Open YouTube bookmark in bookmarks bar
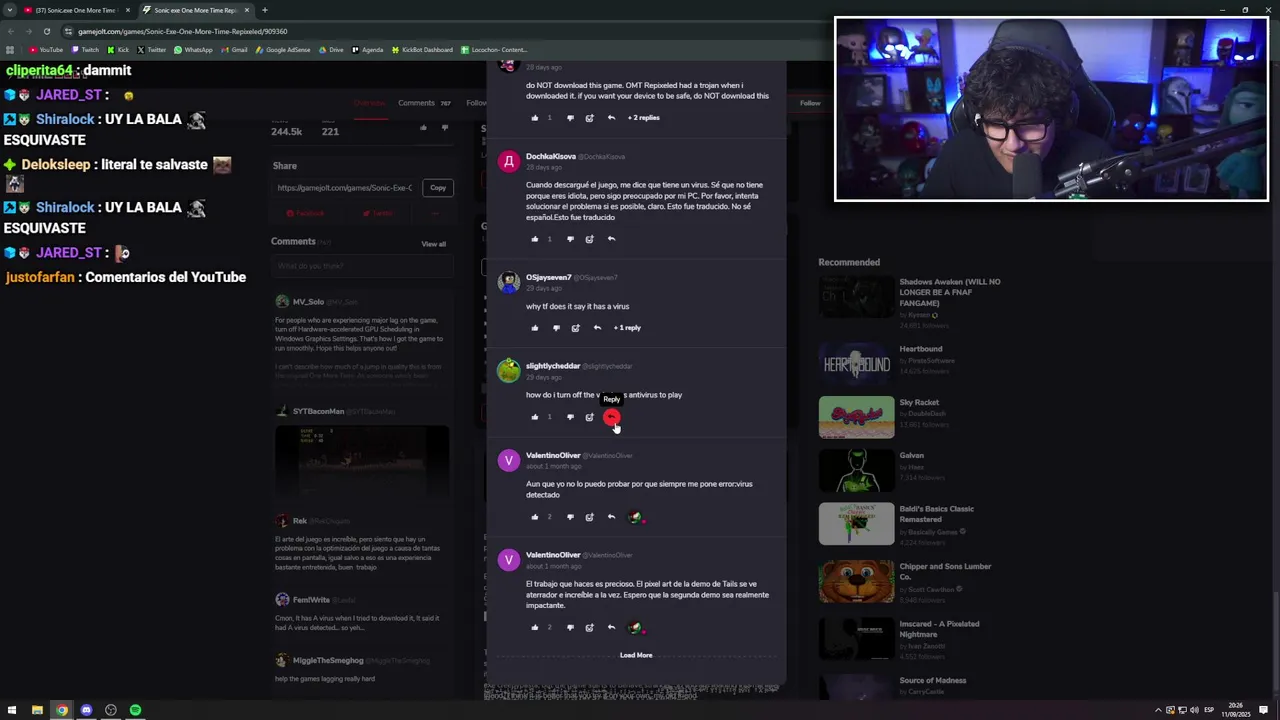 (x=46, y=50)
